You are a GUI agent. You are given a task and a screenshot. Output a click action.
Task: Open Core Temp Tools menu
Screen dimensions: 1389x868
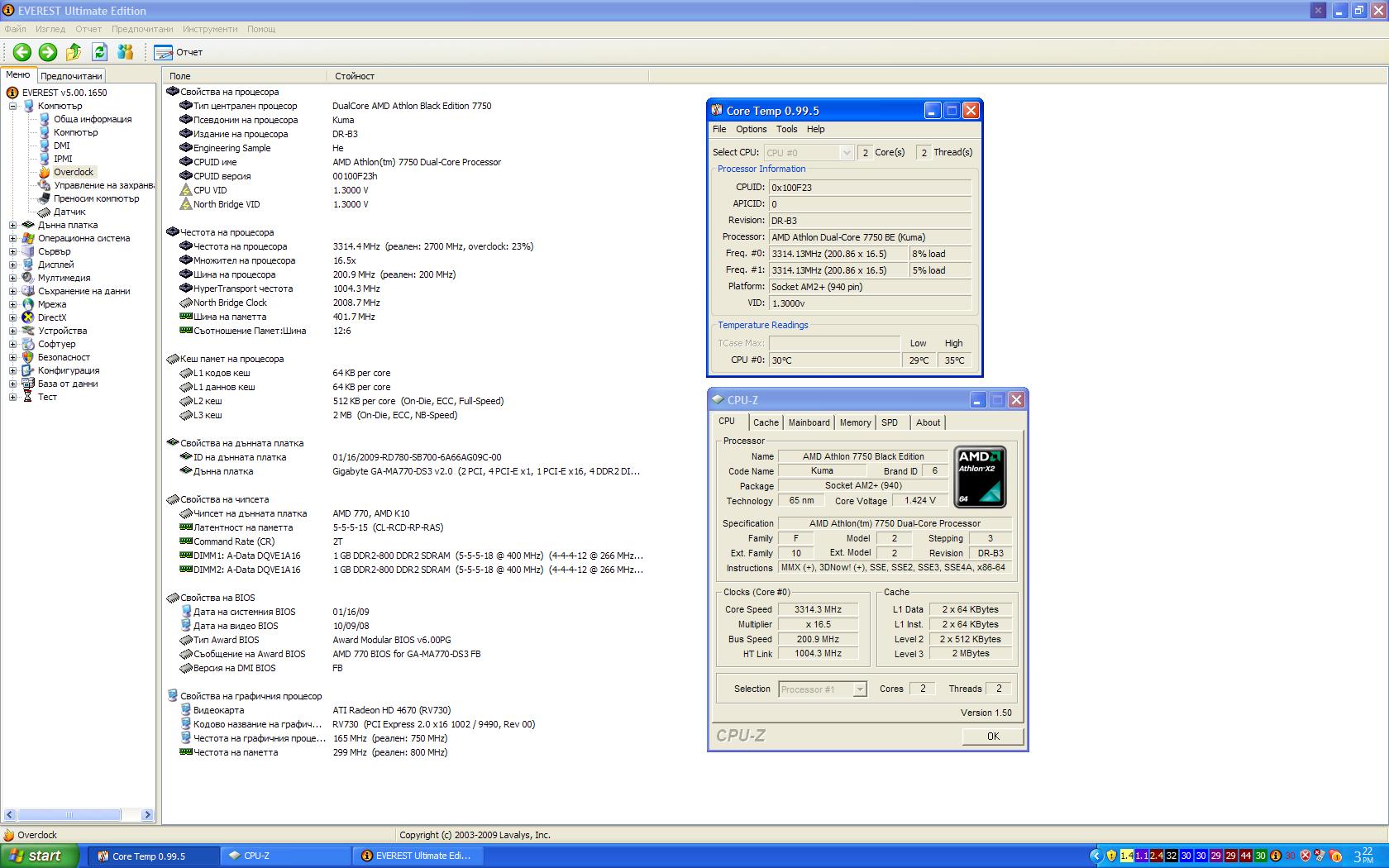787,129
